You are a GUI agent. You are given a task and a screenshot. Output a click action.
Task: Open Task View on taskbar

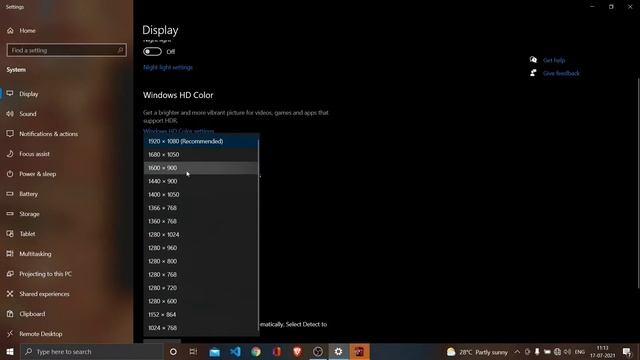click(x=193, y=351)
